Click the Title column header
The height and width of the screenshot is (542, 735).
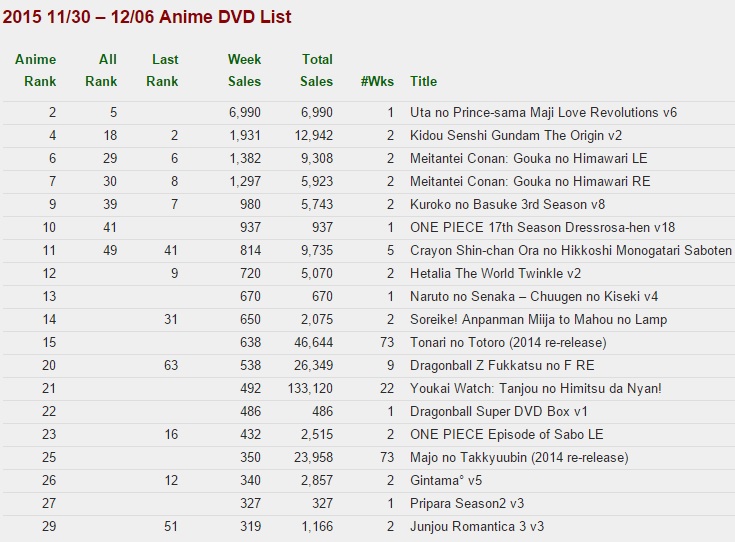(423, 82)
